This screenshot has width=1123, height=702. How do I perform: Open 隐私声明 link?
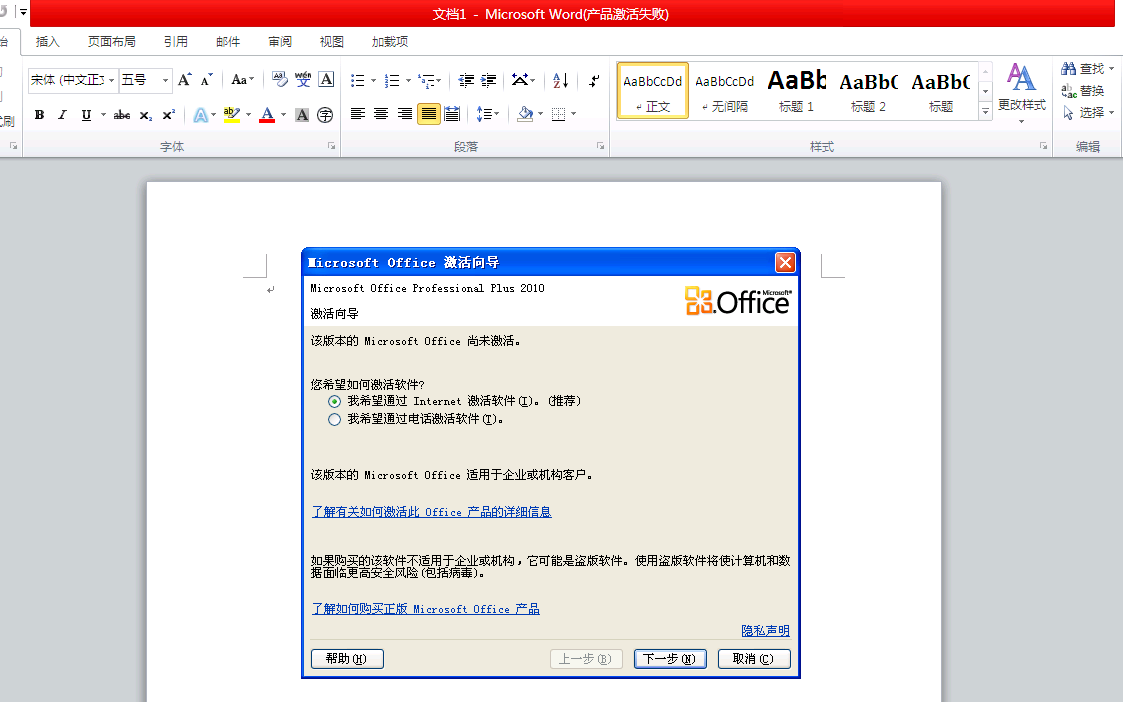coord(766,630)
